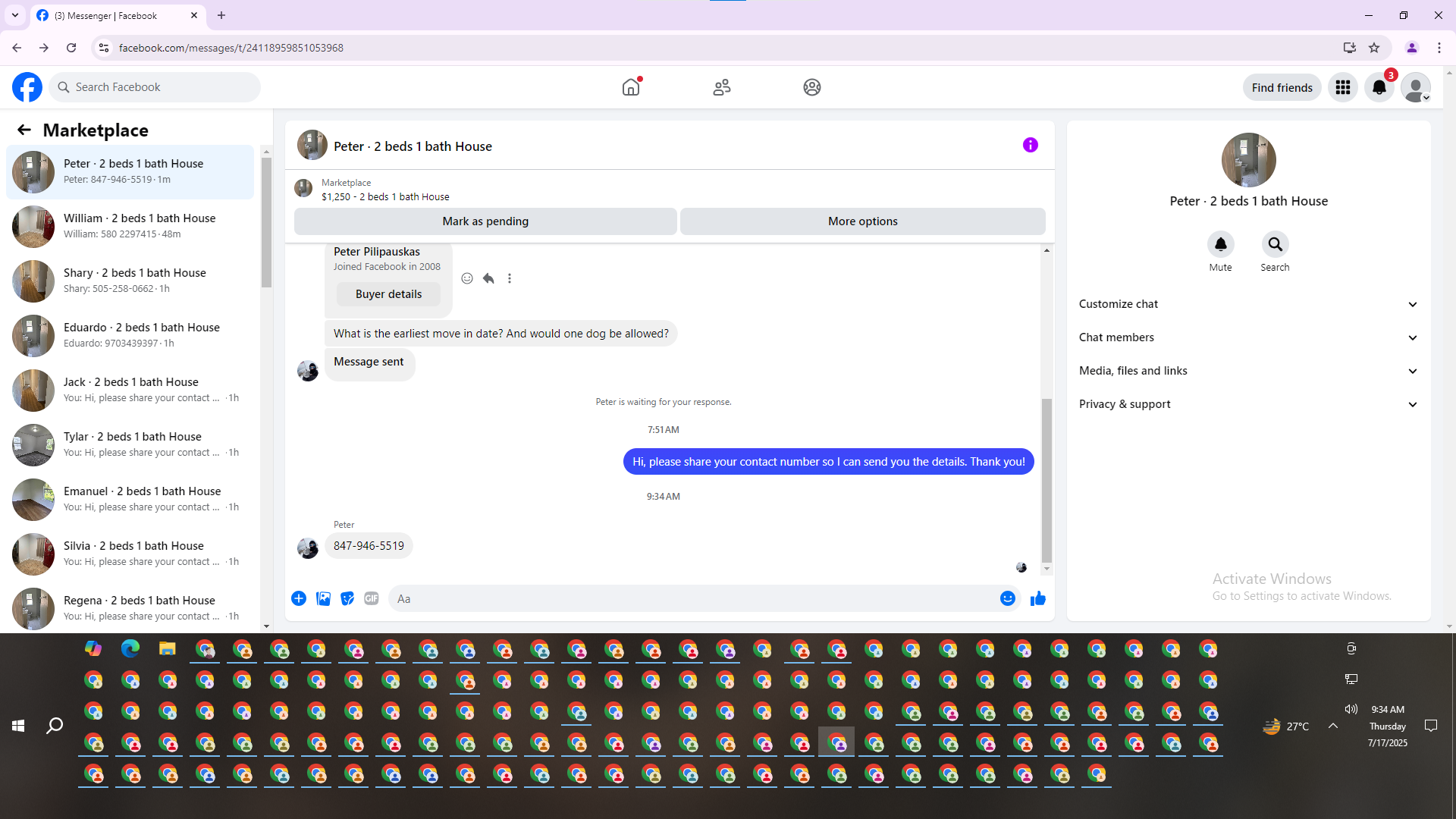
Task: Open Tylar conversation in chat list
Action: coord(130,445)
